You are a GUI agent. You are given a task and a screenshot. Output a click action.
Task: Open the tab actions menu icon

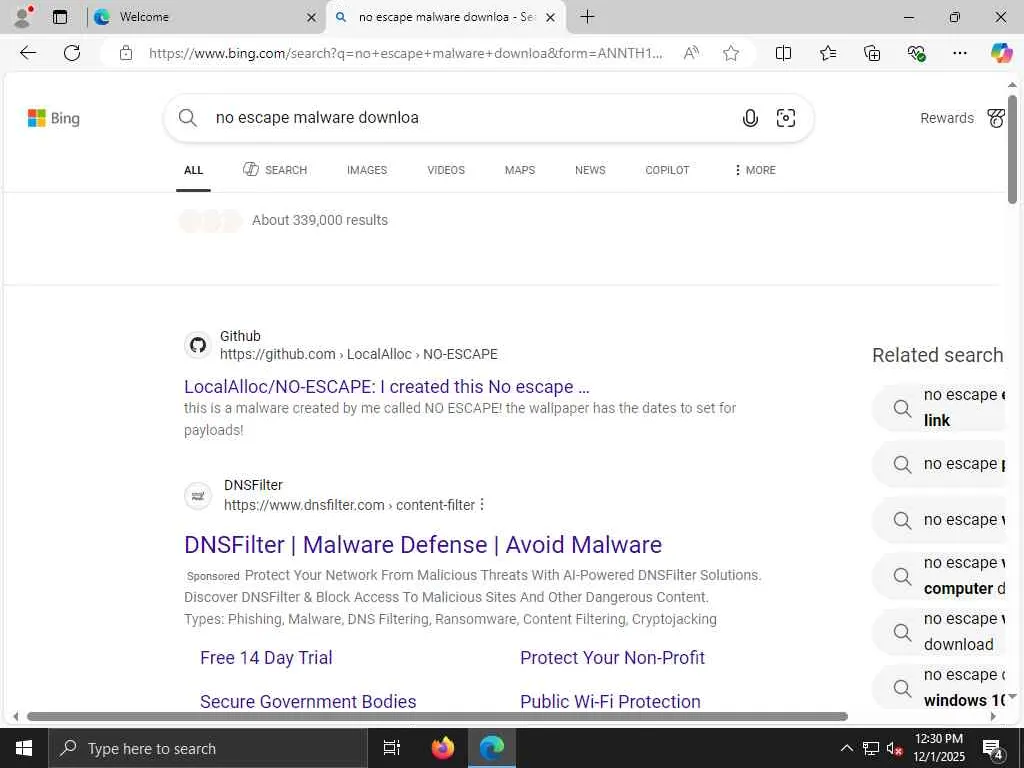point(60,17)
